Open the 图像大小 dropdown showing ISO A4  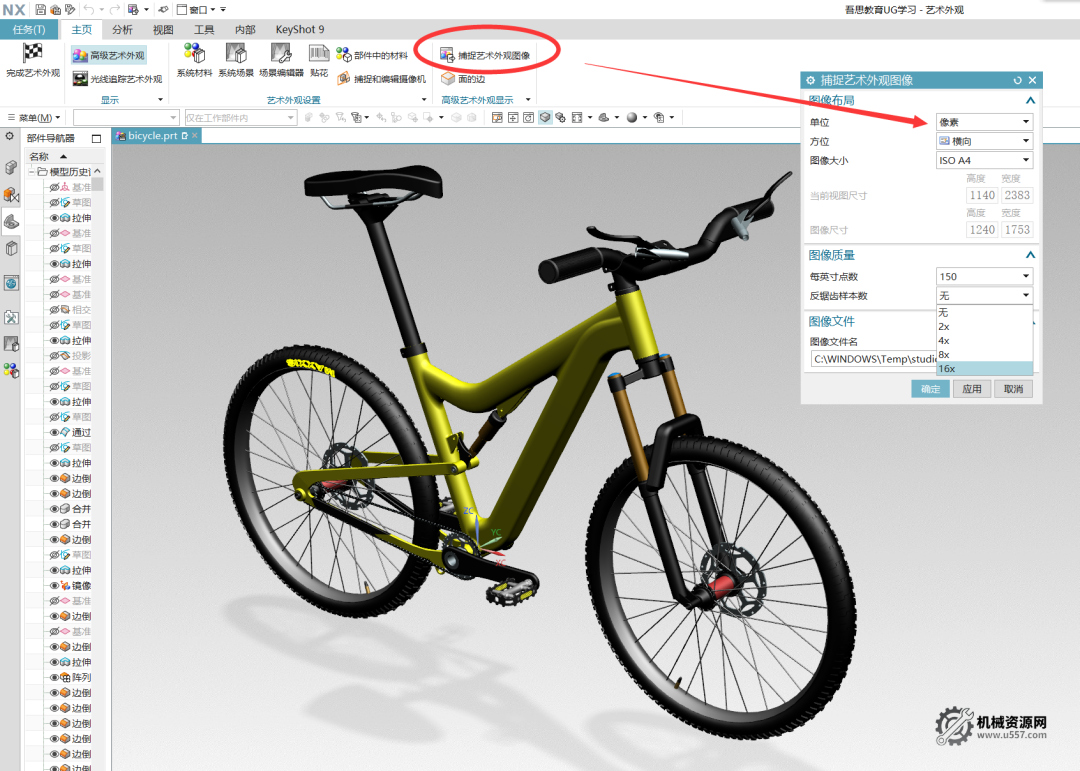tap(984, 160)
